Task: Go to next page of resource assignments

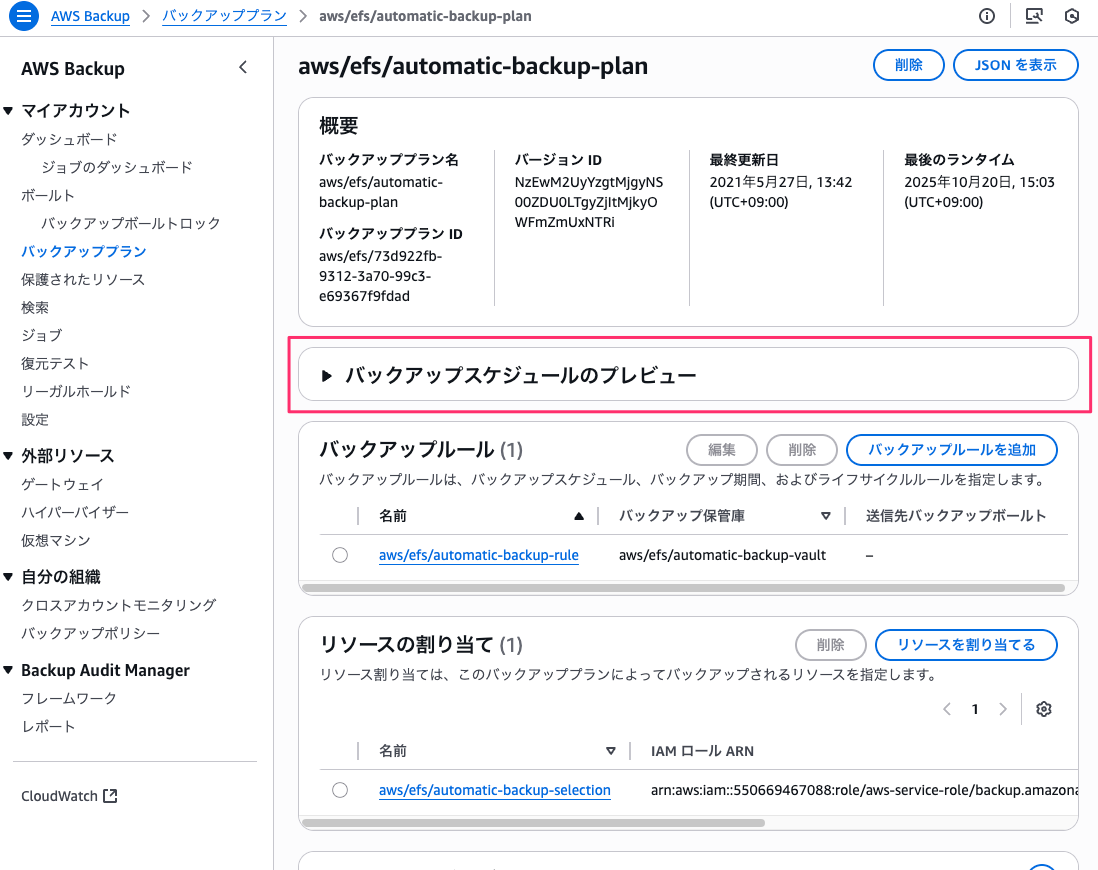Action: click(x=1003, y=709)
